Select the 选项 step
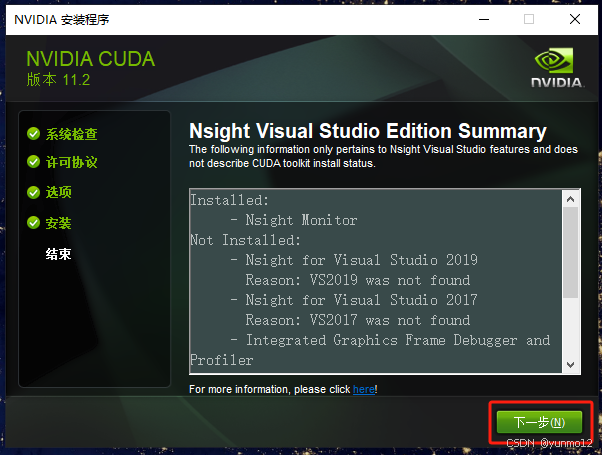 point(58,192)
